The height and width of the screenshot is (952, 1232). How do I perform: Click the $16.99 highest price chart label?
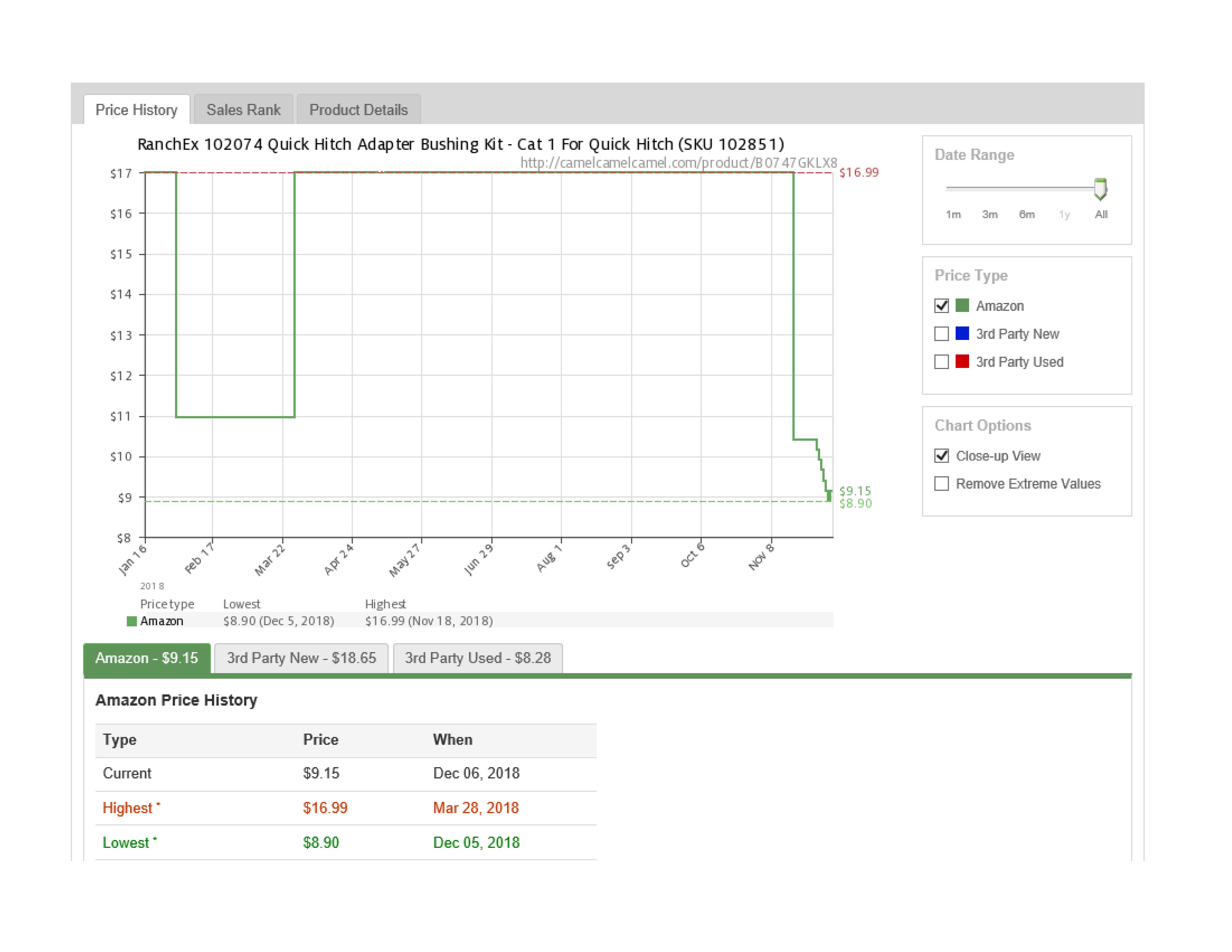858,172
